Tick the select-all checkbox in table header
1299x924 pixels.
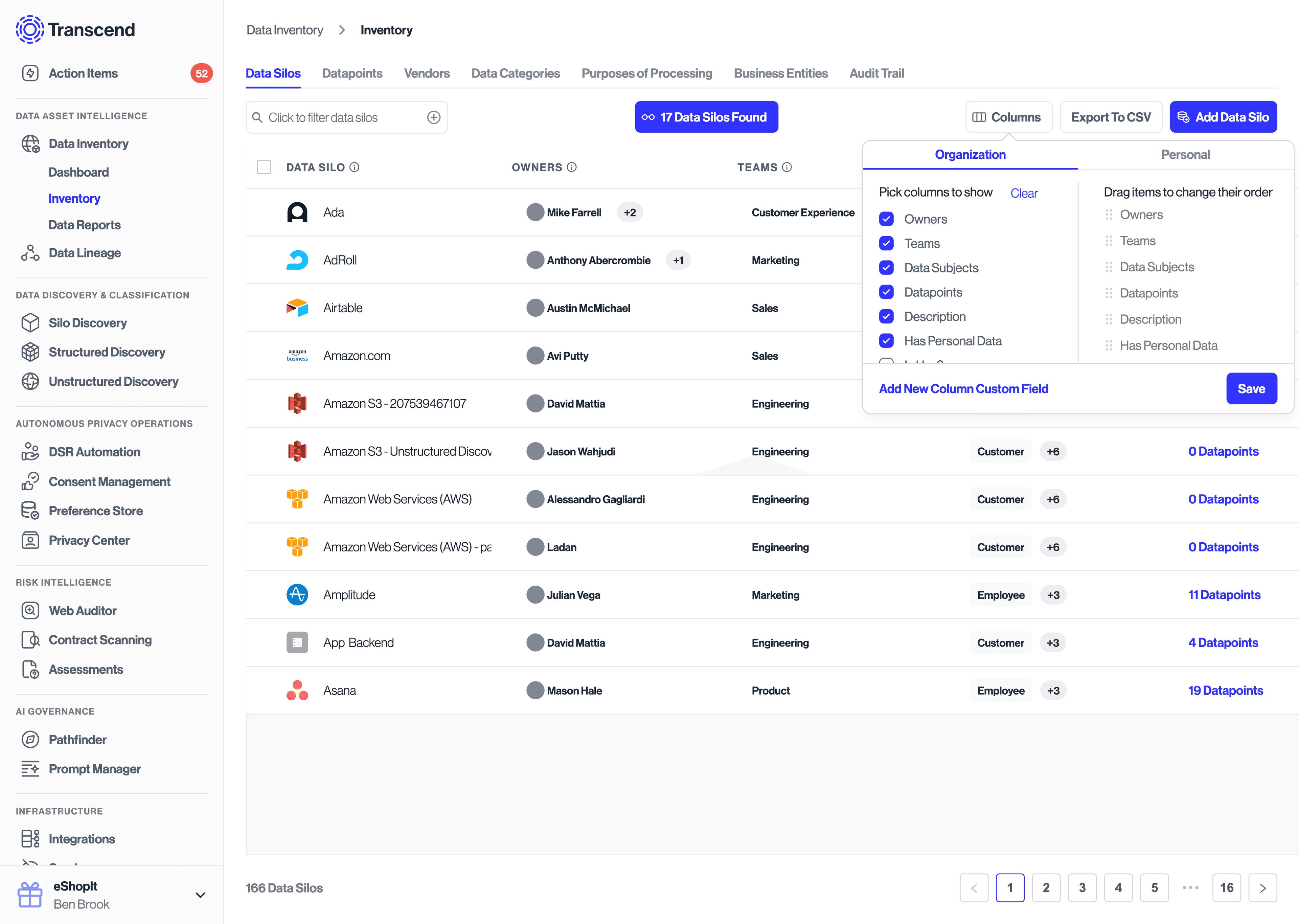coord(264,167)
